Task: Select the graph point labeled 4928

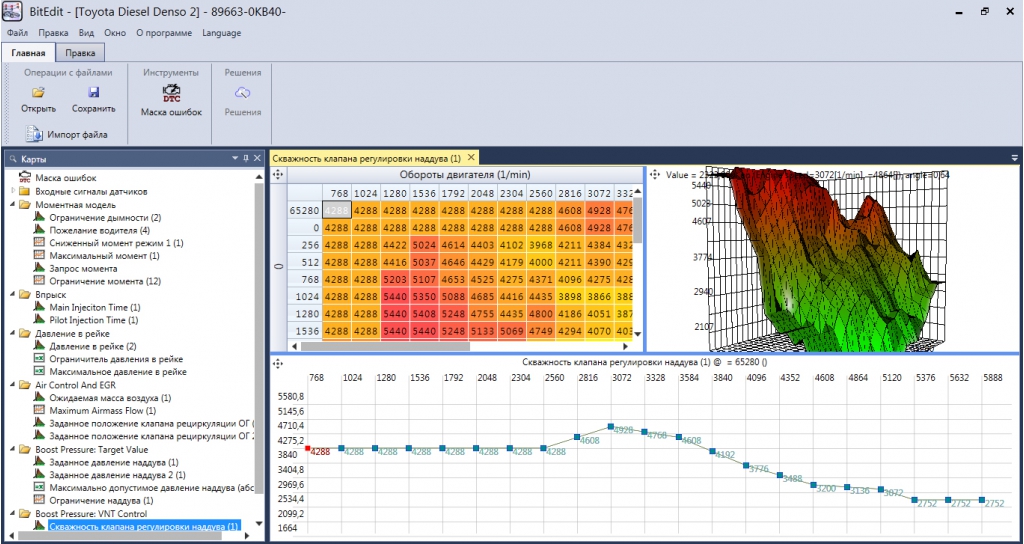Action: pyautogui.click(x=610, y=426)
